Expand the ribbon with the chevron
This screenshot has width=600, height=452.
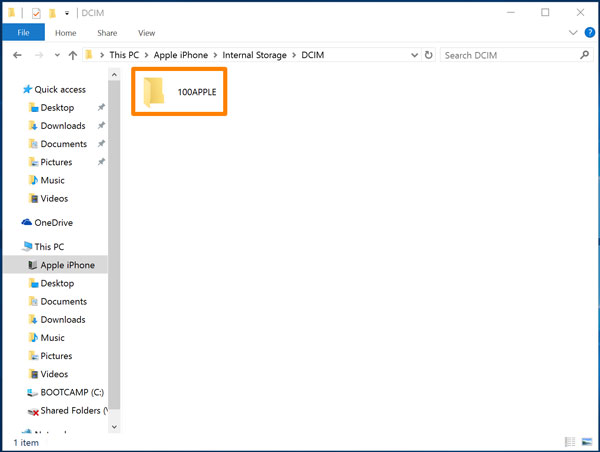573,33
